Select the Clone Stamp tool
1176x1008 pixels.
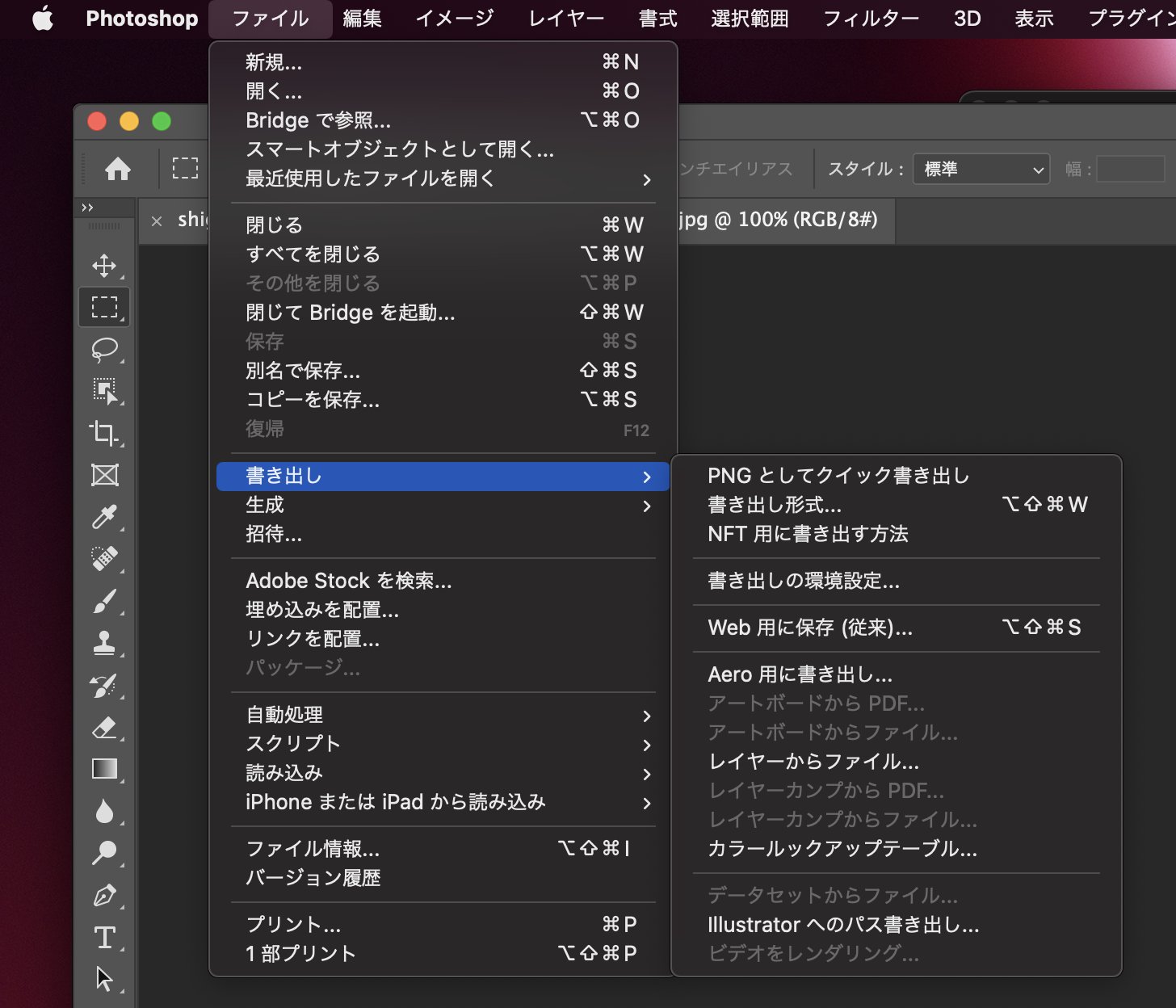pos(104,643)
